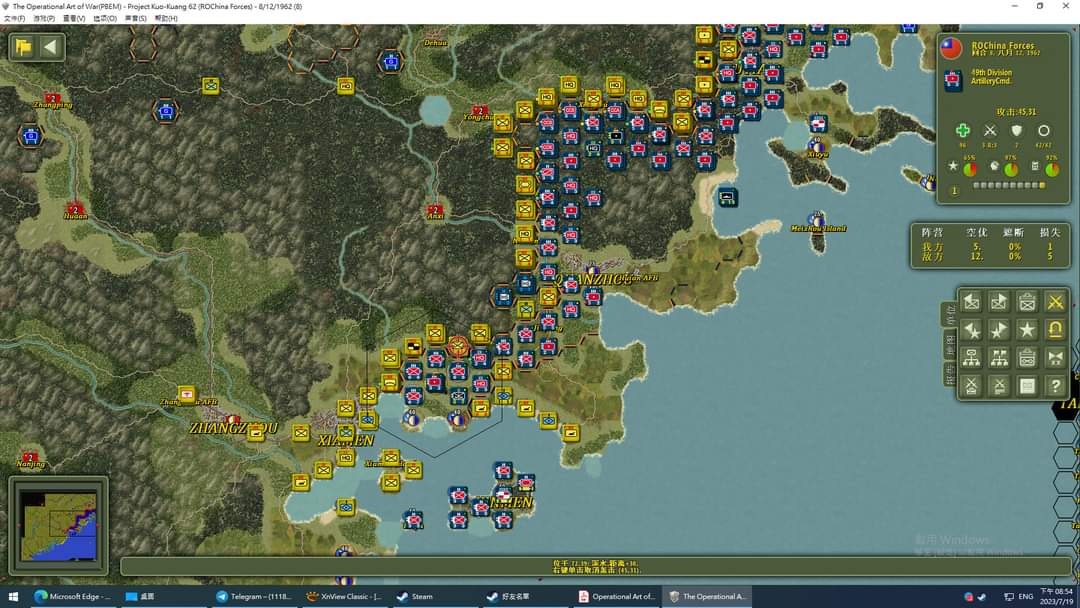Open Telegram from the Windows taskbar
The image size is (1080, 608).
256,596
